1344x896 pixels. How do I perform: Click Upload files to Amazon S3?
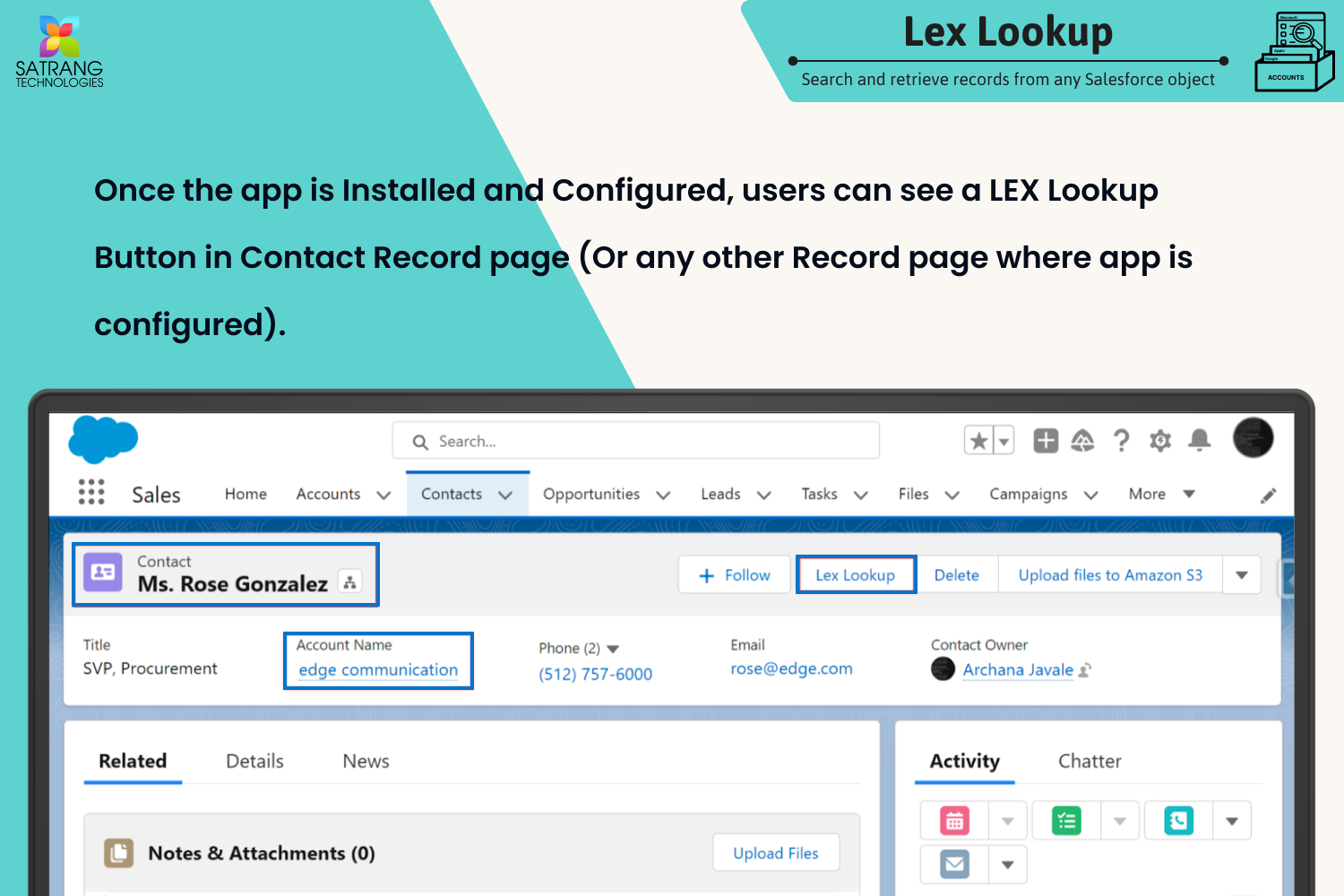click(1110, 575)
